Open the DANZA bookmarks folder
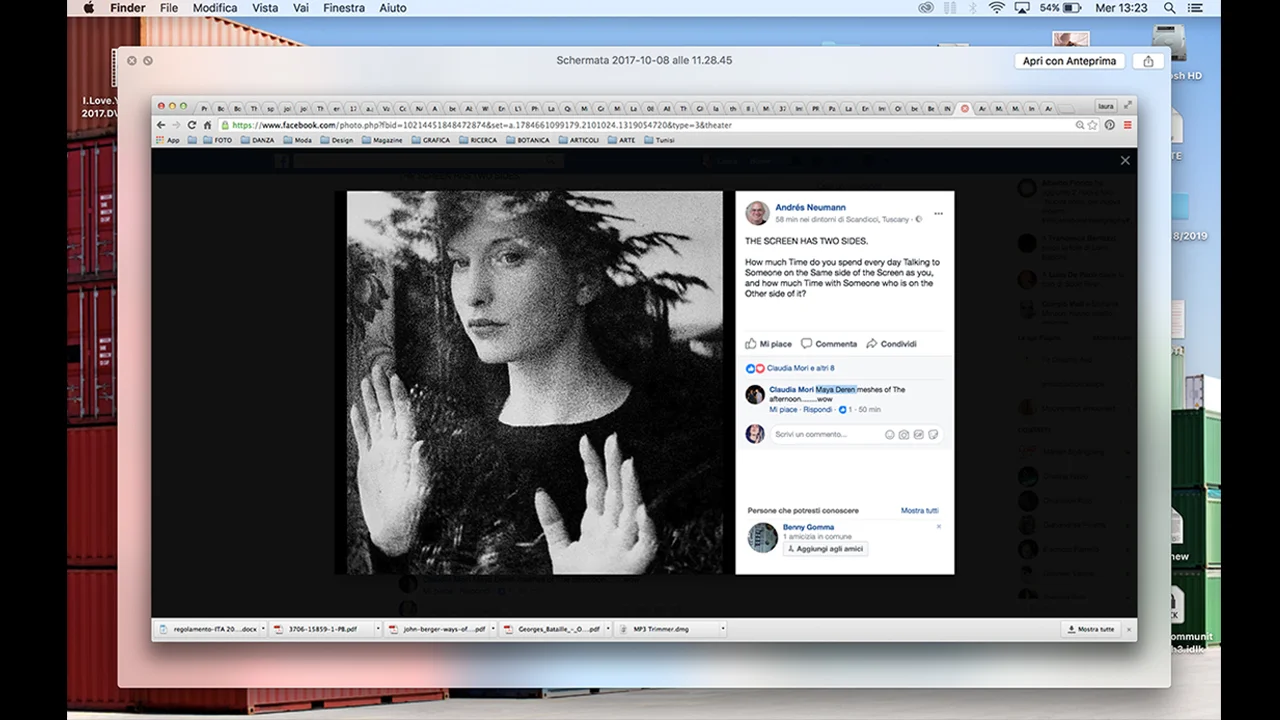The height and width of the screenshot is (720, 1280). coord(257,140)
